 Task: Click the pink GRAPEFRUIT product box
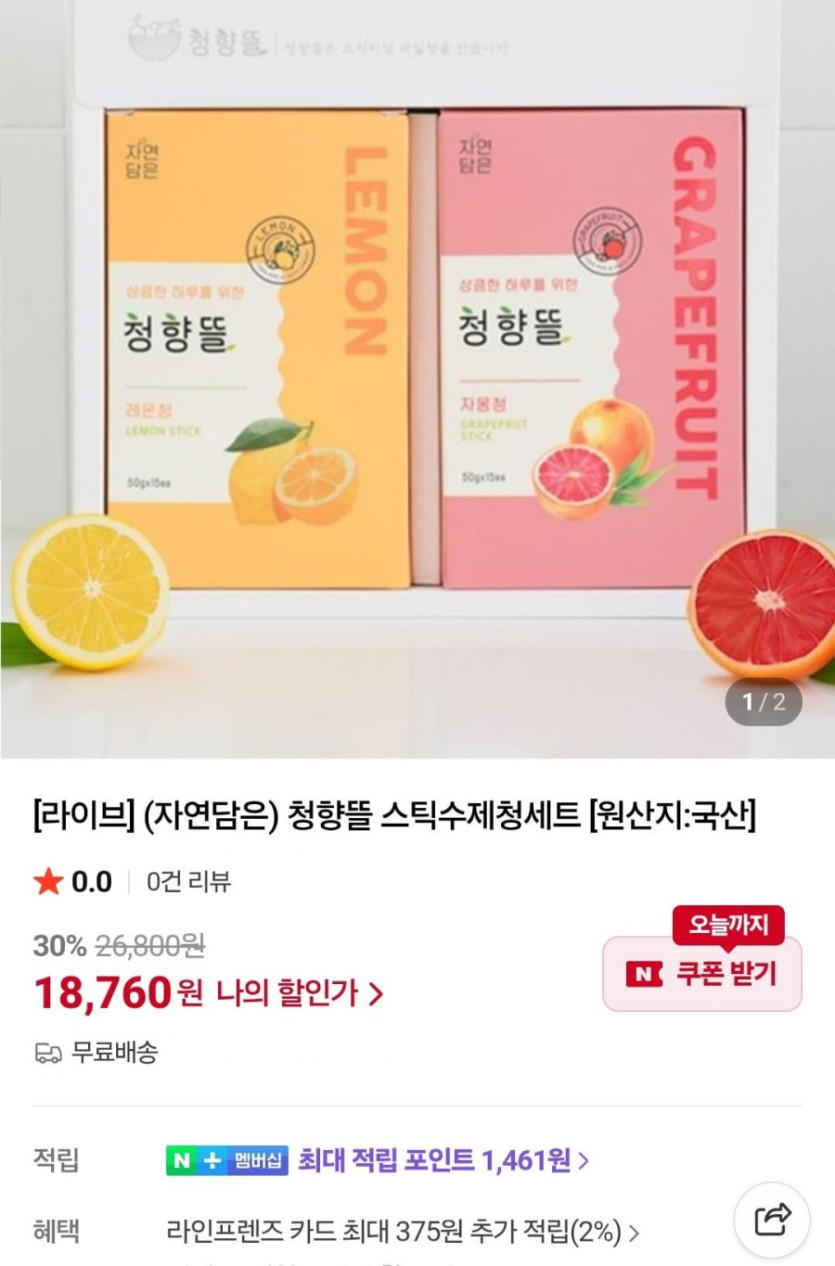592,349
